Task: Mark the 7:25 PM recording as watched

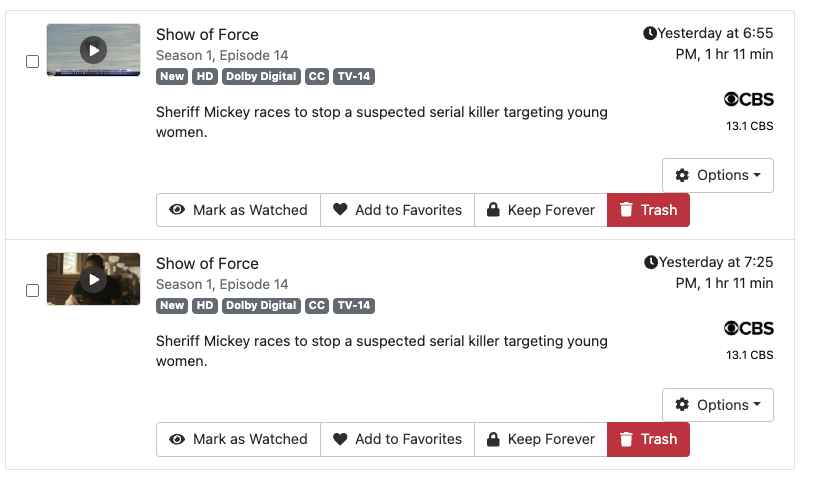Action: [x=238, y=439]
